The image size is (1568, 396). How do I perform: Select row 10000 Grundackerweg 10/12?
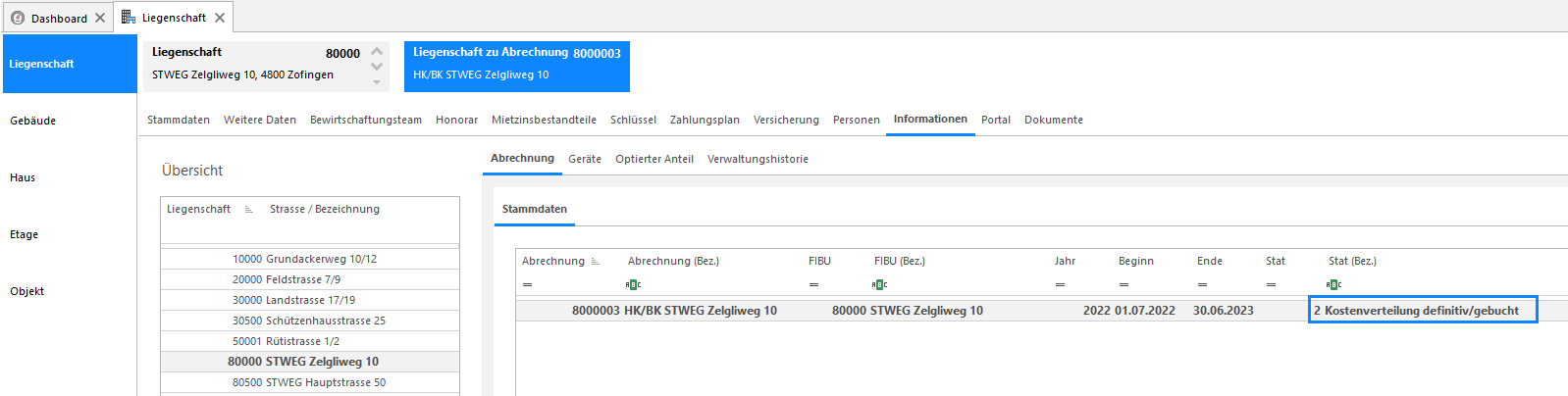pos(310,259)
